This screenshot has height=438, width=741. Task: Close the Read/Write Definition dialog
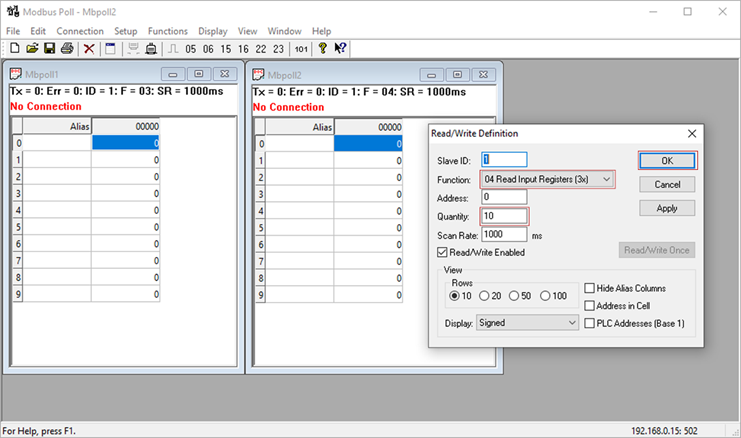(x=692, y=134)
